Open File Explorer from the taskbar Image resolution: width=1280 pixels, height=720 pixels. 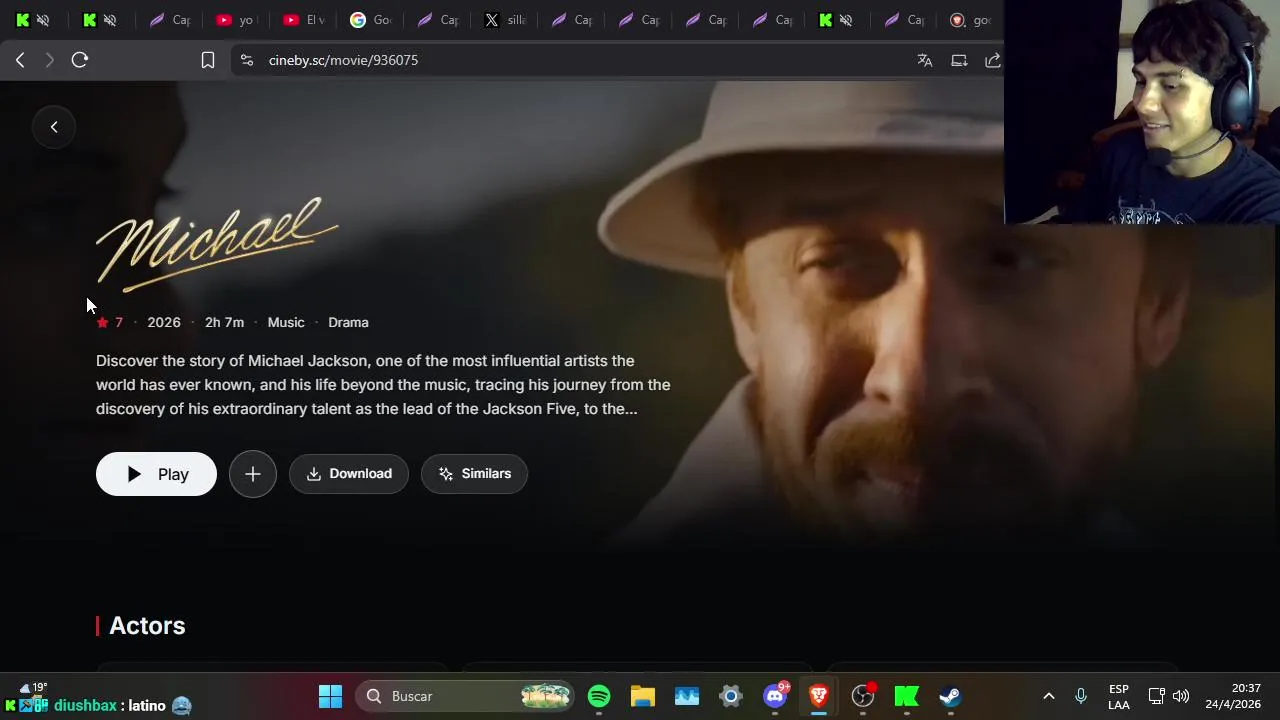point(643,696)
